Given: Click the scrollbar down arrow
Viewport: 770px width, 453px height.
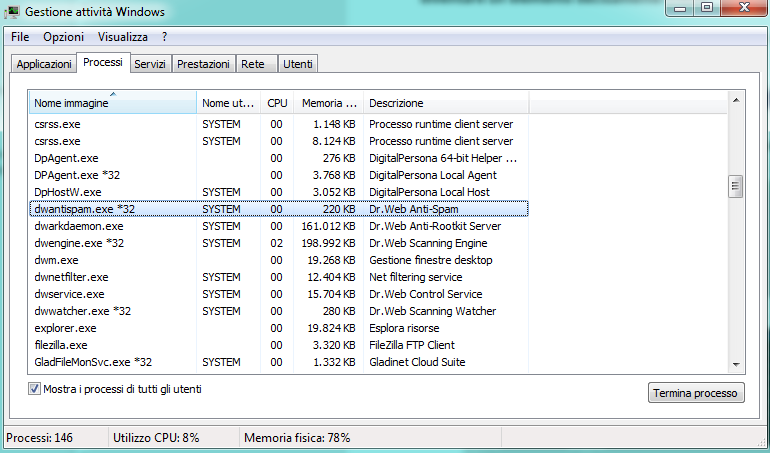Looking at the screenshot, I should pyautogui.click(x=736, y=364).
